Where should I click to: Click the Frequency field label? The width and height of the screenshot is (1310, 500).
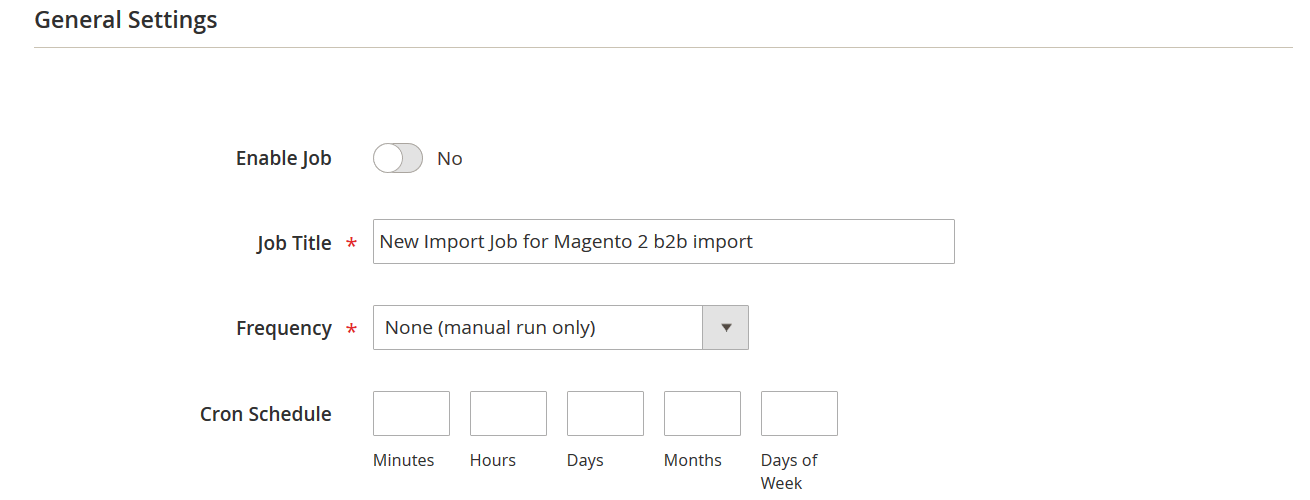tap(284, 328)
